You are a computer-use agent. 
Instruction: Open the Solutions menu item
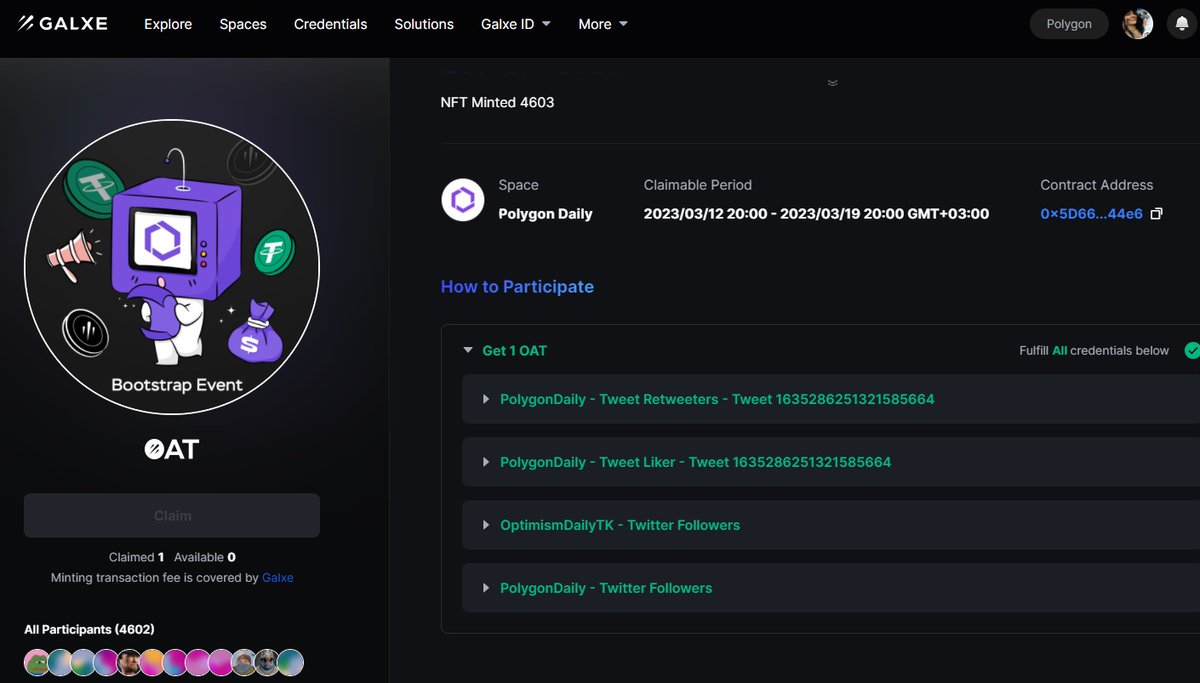tap(424, 24)
